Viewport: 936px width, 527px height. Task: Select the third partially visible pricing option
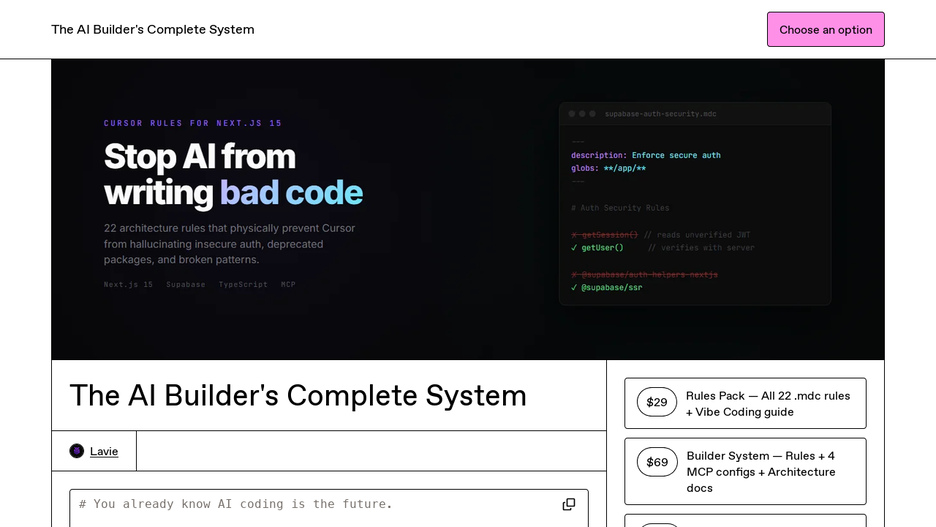tap(745, 520)
